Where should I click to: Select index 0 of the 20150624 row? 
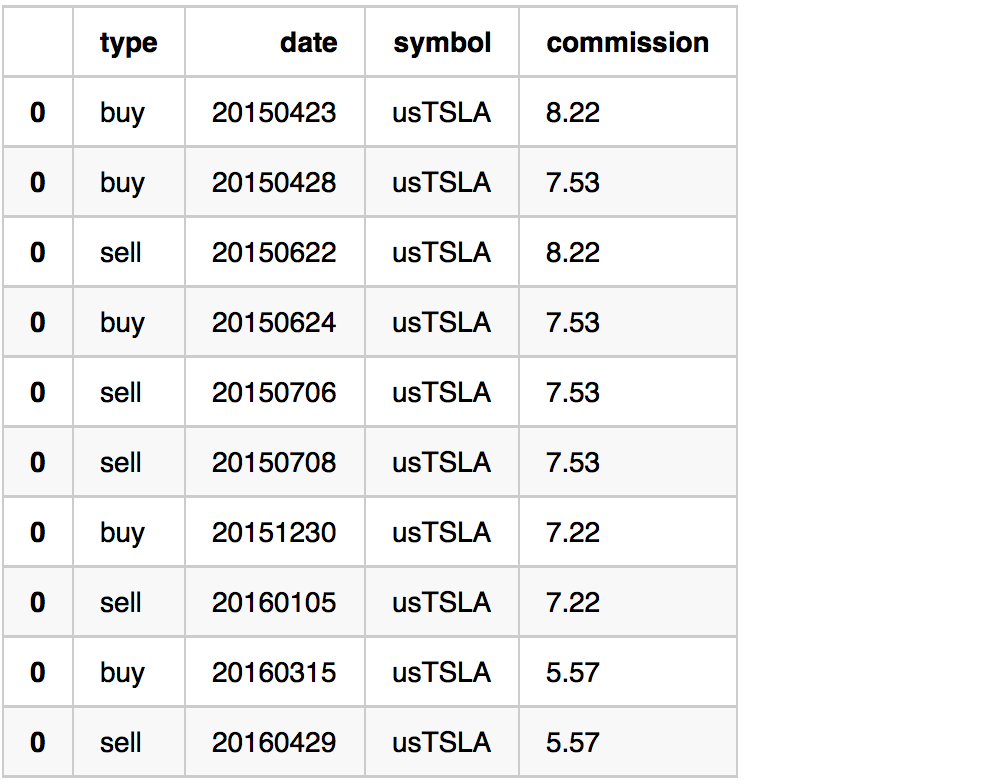[x=38, y=323]
